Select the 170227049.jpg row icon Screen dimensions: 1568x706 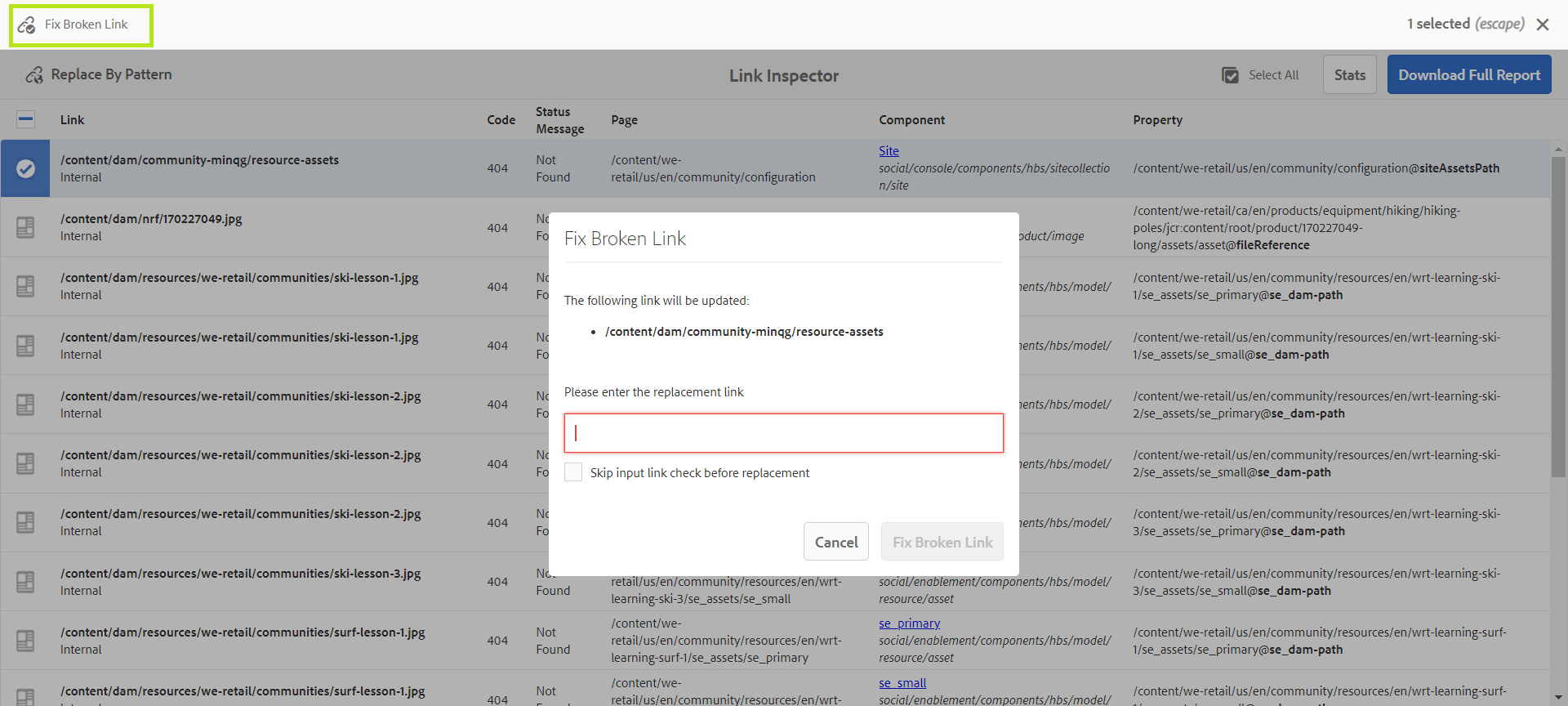25,227
